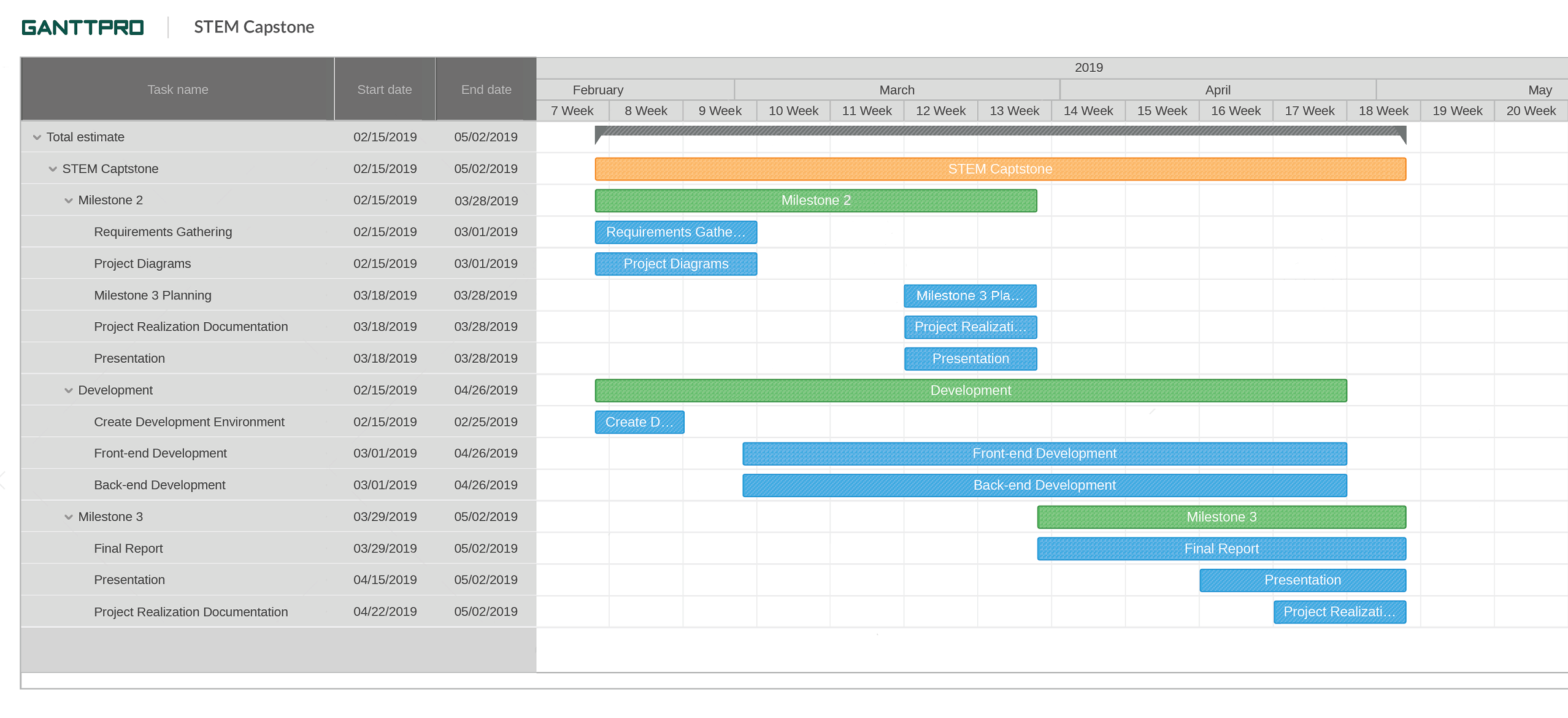Image resolution: width=1568 pixels, height=718 pixels.
Task: Select Back-end Development row in task list
Action: 159,485
